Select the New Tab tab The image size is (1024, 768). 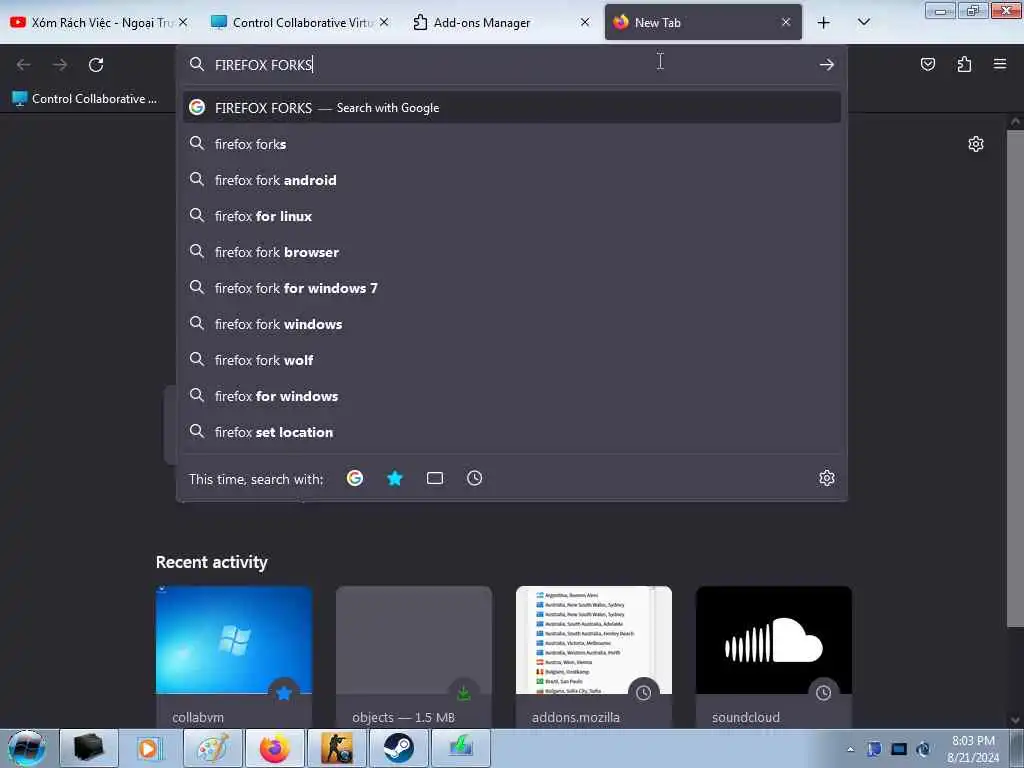703,22
